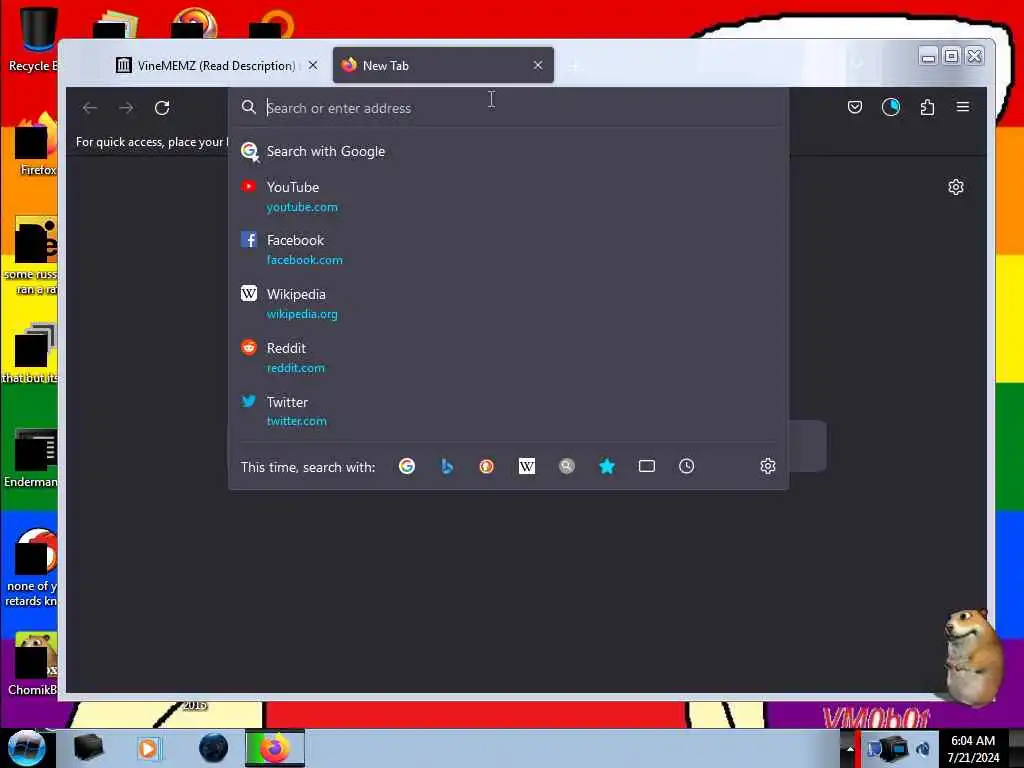Search bookmarks with the blue star icon
The image size is (1024, 768).
pos(607,466)
